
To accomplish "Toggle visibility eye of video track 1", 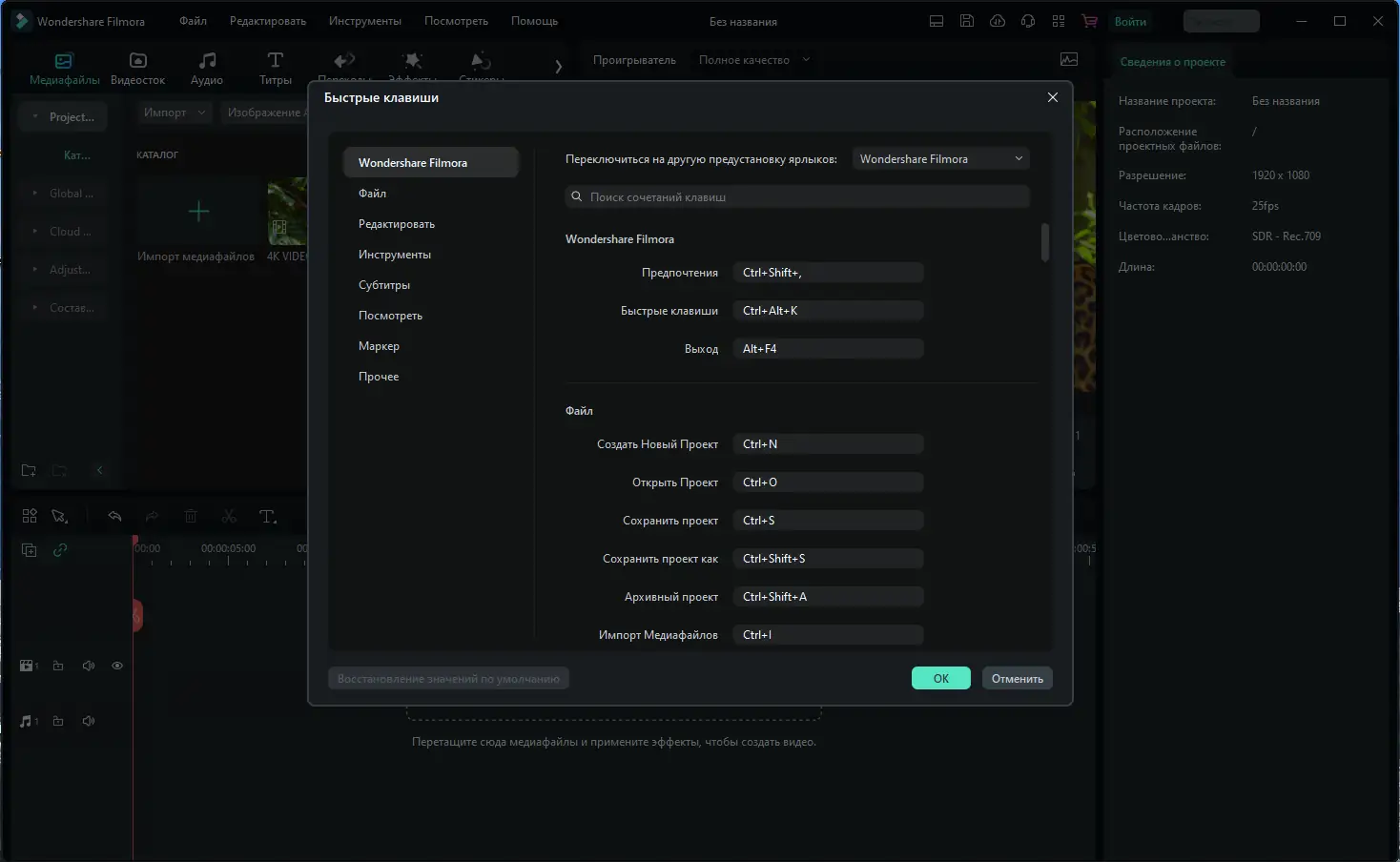I will point(117,666).
